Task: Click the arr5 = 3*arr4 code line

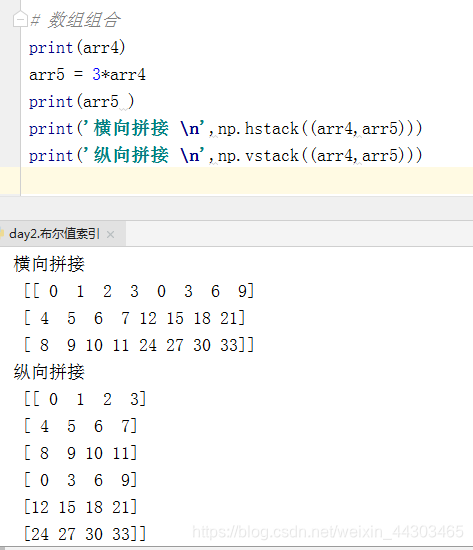Action: click(x=87, y=74)
